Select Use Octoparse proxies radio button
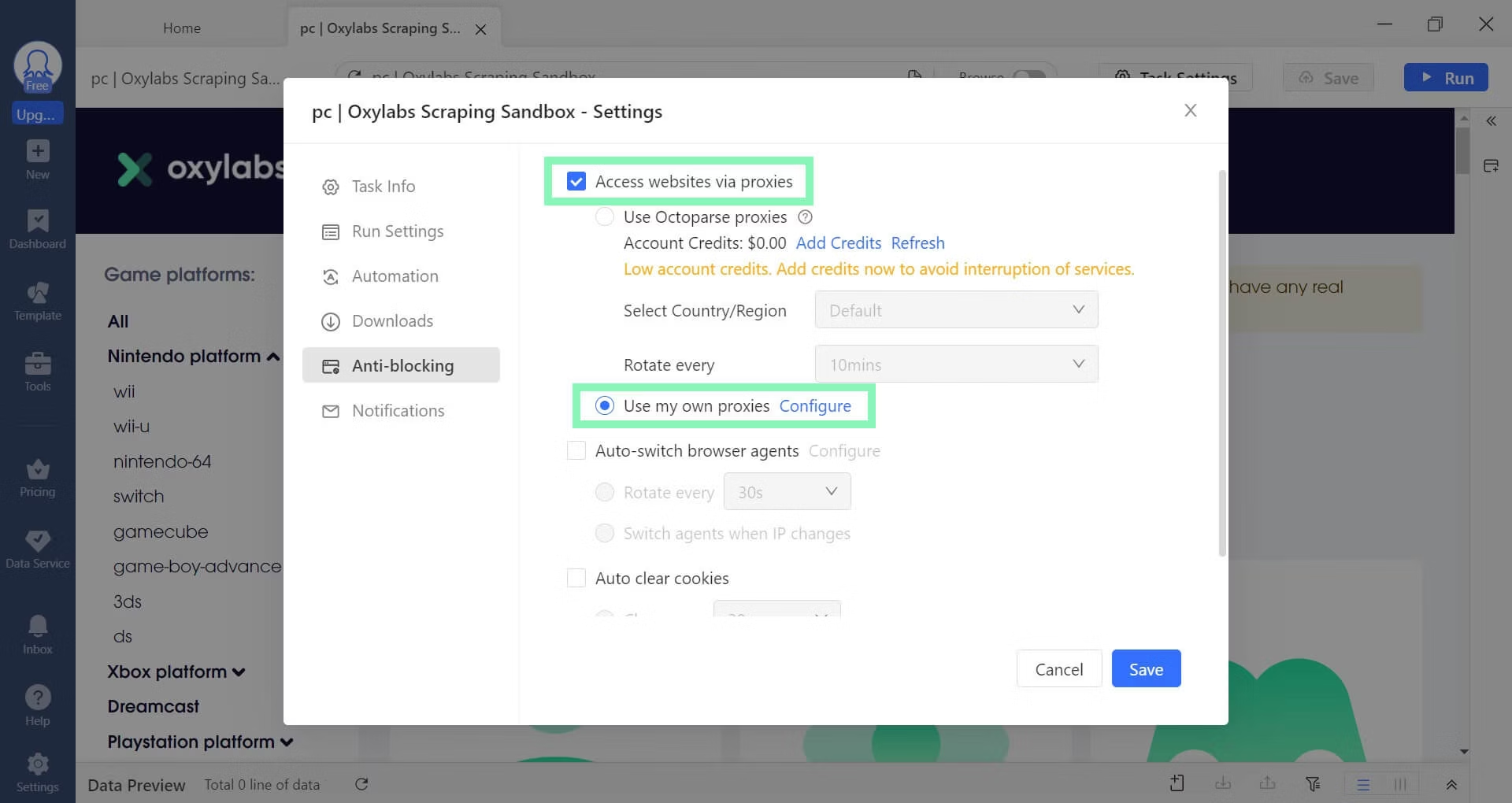Viewport: 1512px width, 803px height. click(605, 217)
